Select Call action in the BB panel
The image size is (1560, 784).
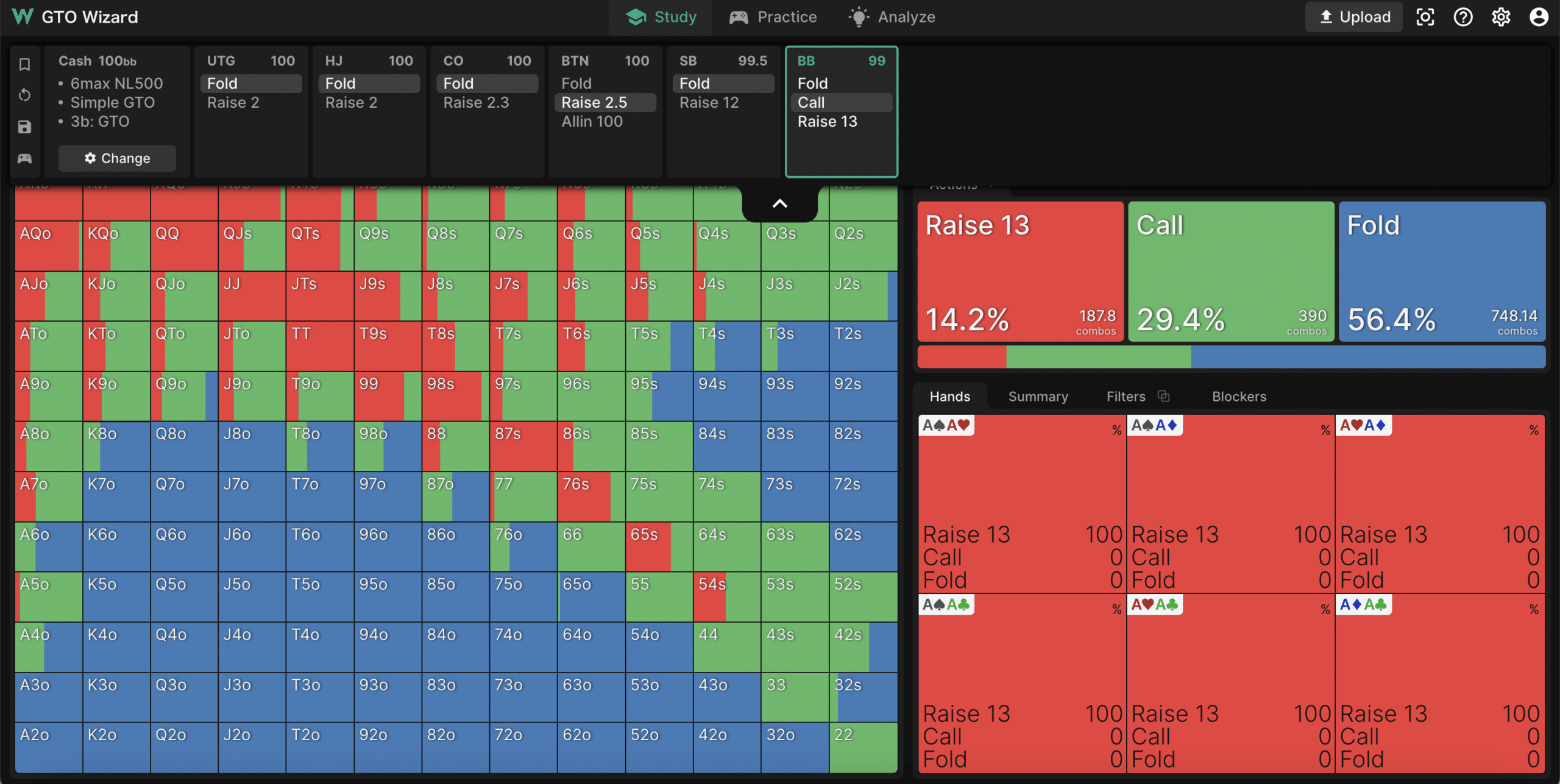click(840, 102)
